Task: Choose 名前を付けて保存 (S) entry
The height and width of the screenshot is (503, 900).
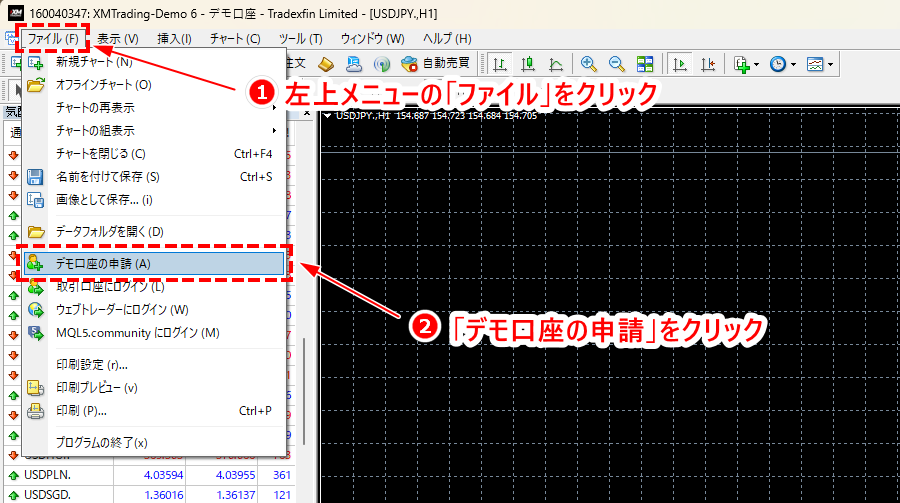Action: (x=154, y=177)
